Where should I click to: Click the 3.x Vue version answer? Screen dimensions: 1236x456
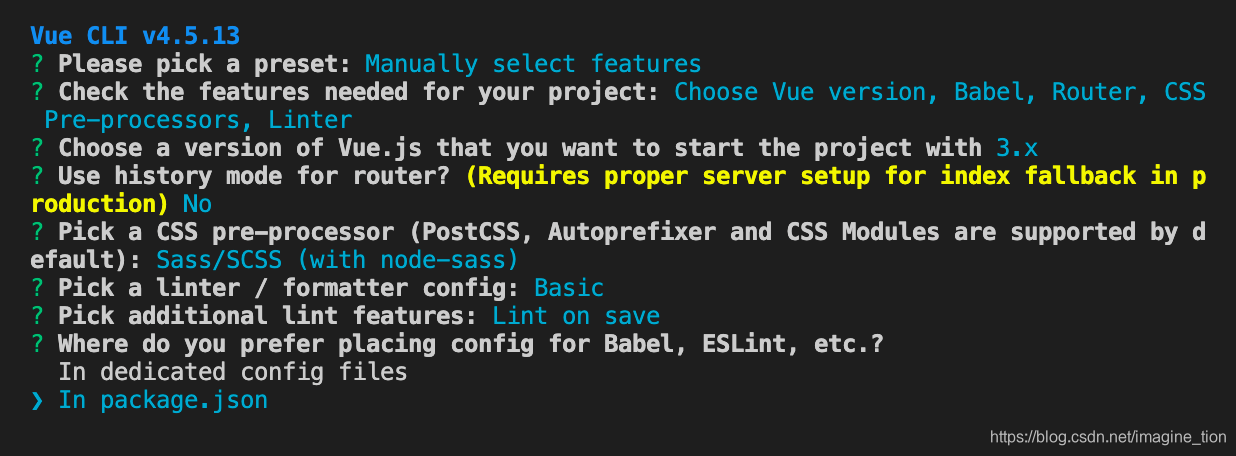tap(1017, 148)
